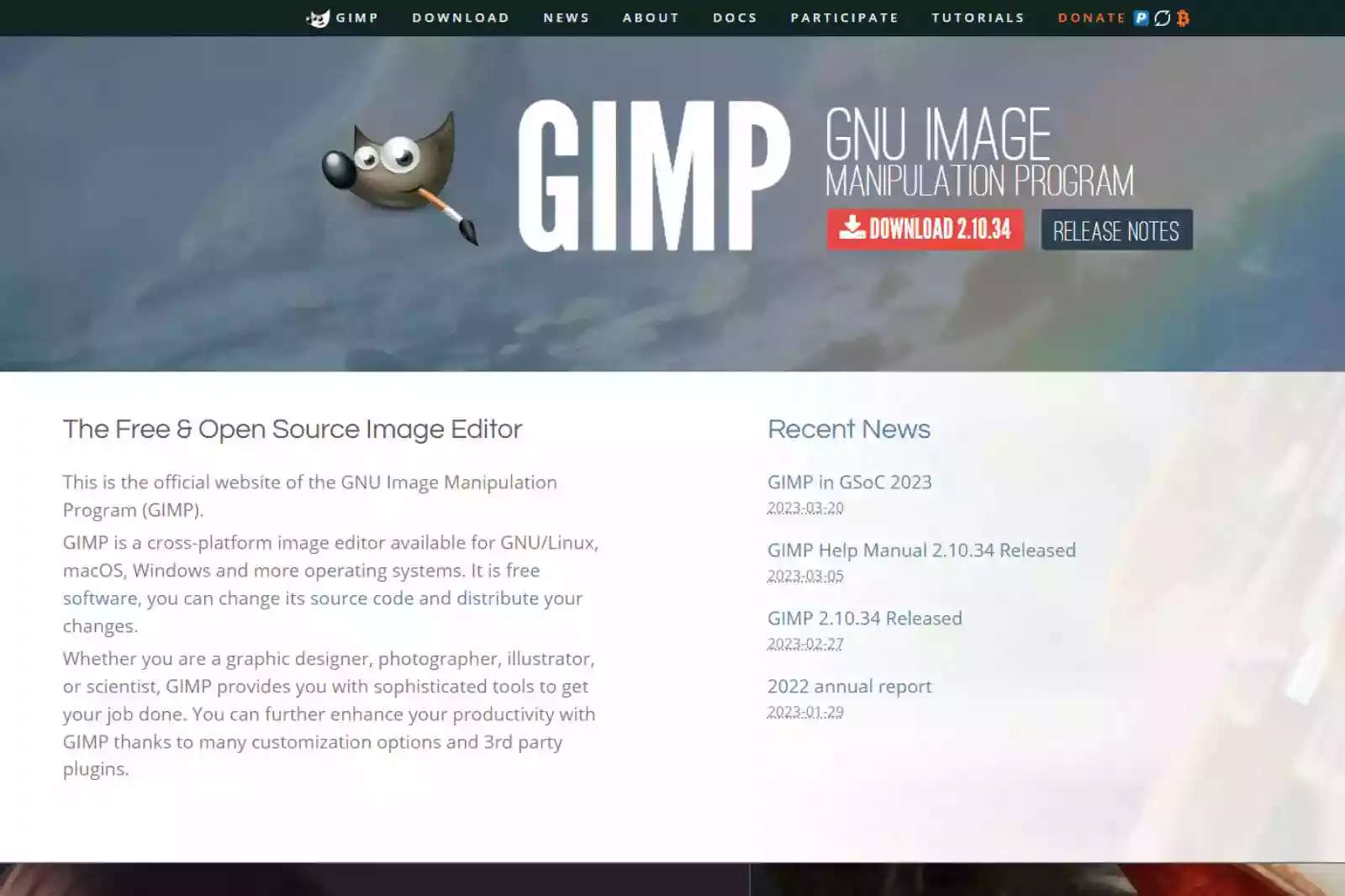Click the Bitcoin donate icon

1183,18
